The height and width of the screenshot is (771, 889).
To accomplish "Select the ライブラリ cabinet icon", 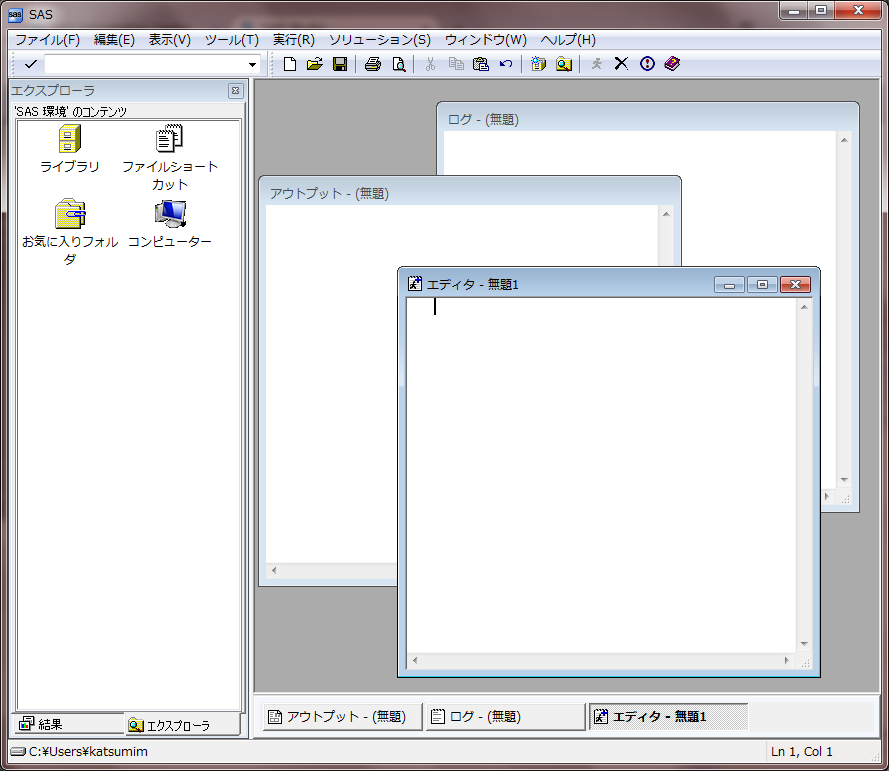I will (x=70, y=139).
